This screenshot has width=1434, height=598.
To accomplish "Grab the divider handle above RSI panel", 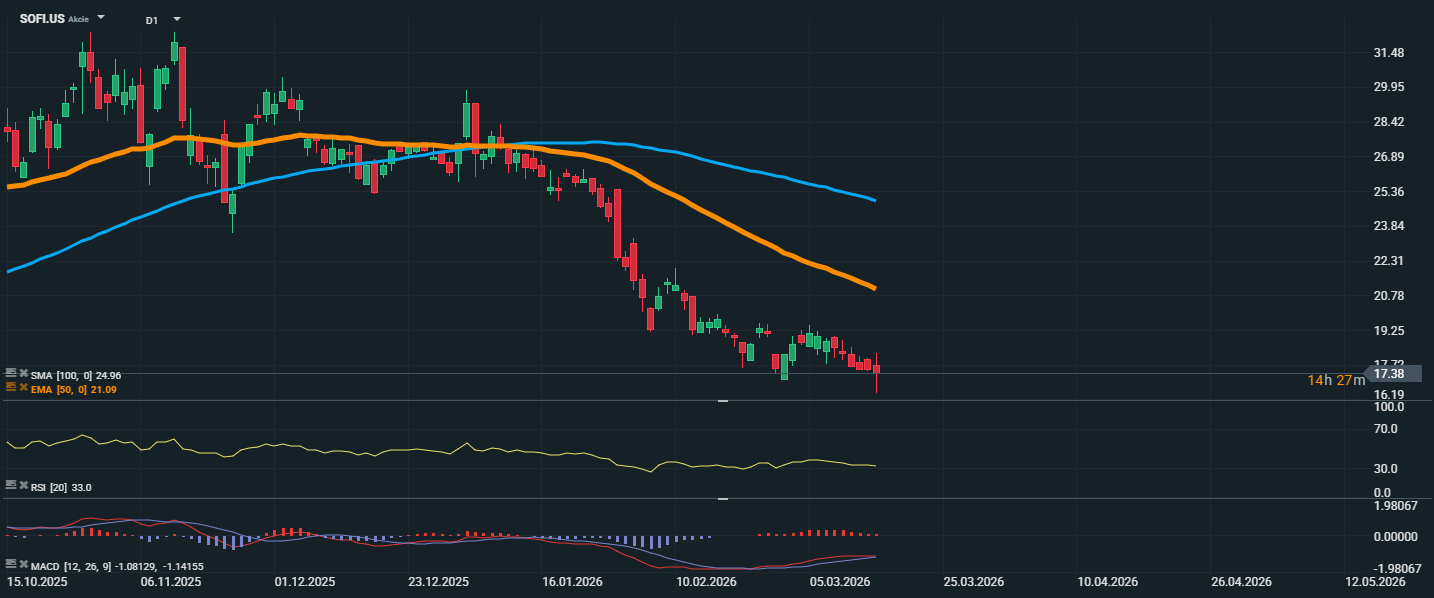I will pyautogui.click(x=722, y=401).
